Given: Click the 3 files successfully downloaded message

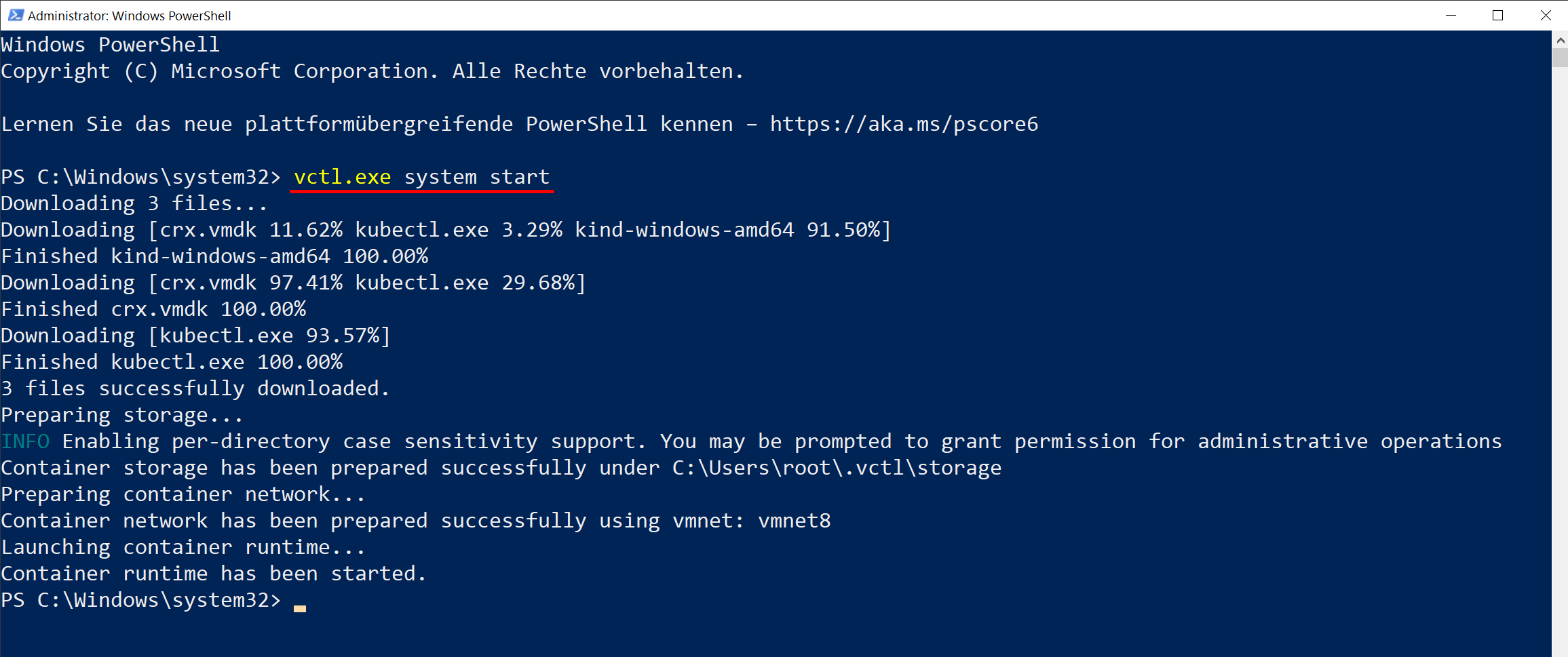Looking at the screenshot, I should 195,388.
